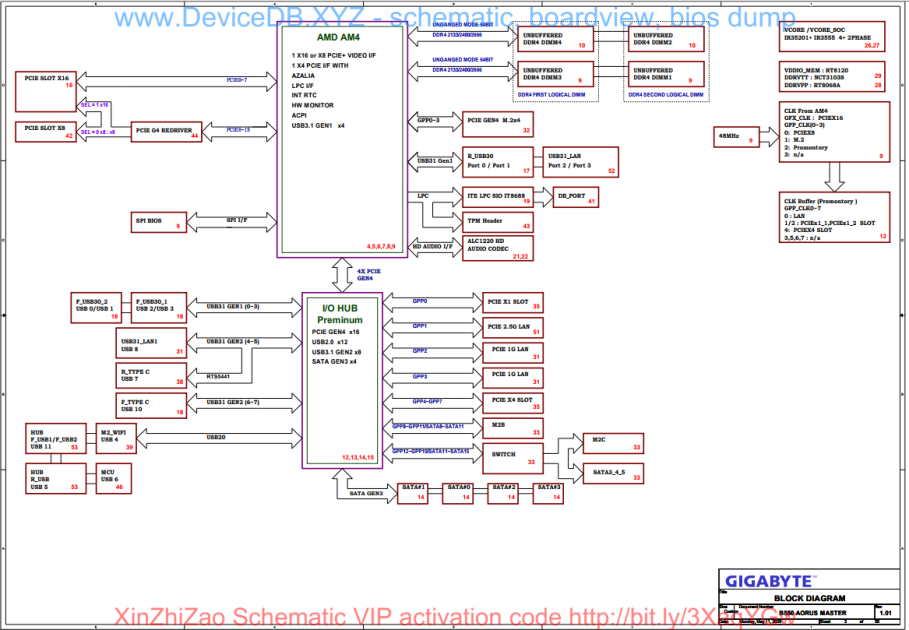Select the HUB R_USB USB 5 block
This screenshot has height=630, width=909.
tap(56, 479)
